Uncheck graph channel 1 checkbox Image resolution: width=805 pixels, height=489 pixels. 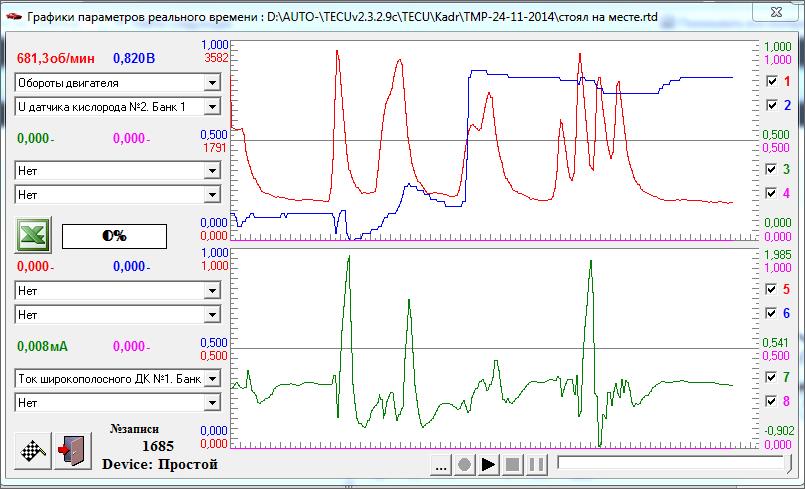point(771,81)
